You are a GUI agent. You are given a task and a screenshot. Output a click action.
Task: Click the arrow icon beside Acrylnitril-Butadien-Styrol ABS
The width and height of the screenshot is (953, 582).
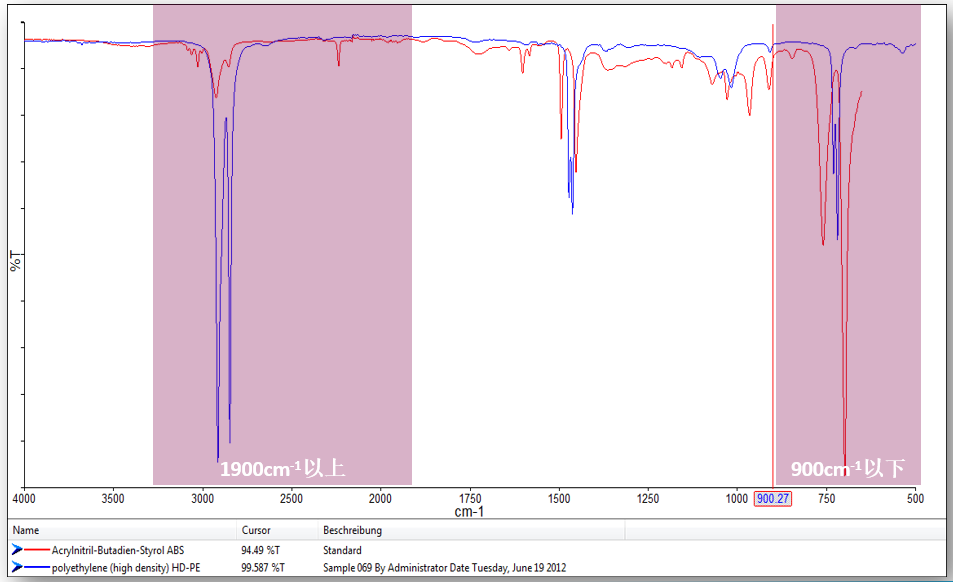(x=17, y=550)
